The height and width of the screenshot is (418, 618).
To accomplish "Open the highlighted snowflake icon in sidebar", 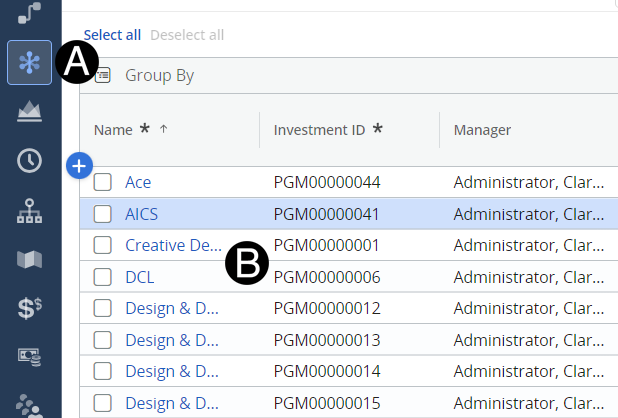I will tap(29, 62).
